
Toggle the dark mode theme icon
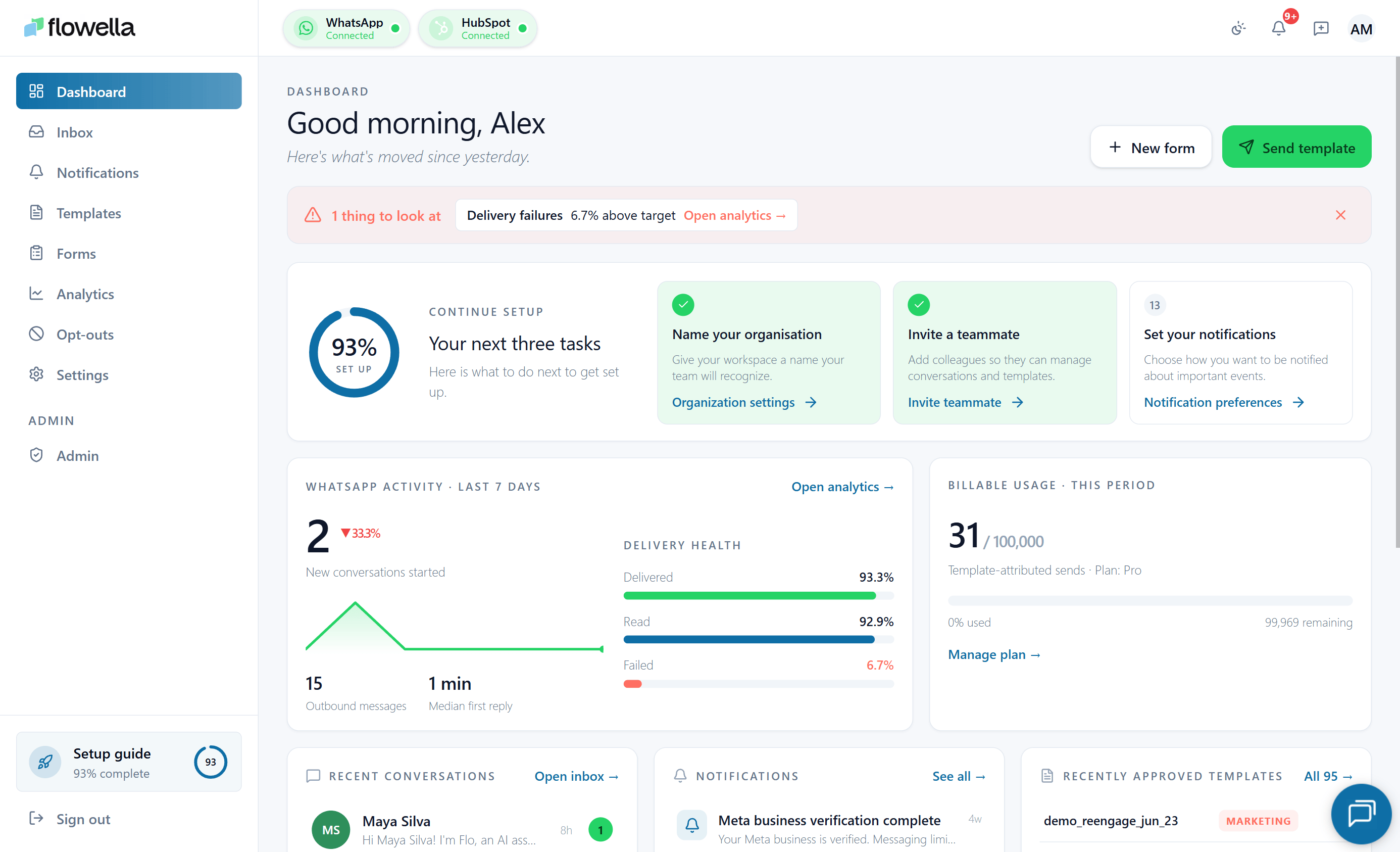[x=1238, y=28]
